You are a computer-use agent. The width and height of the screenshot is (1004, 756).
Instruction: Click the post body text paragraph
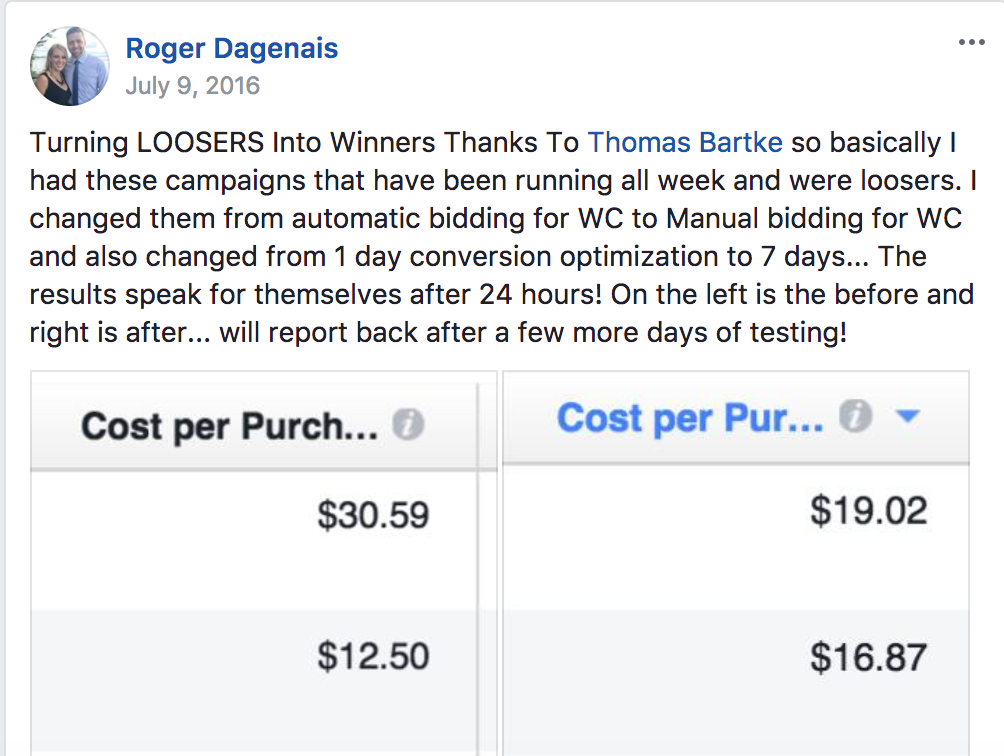click(503, 237)
